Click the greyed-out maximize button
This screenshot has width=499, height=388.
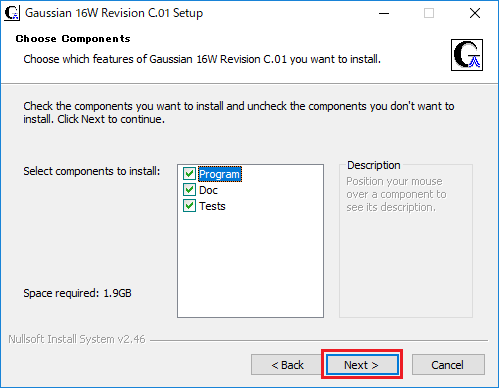coord(429,13)
